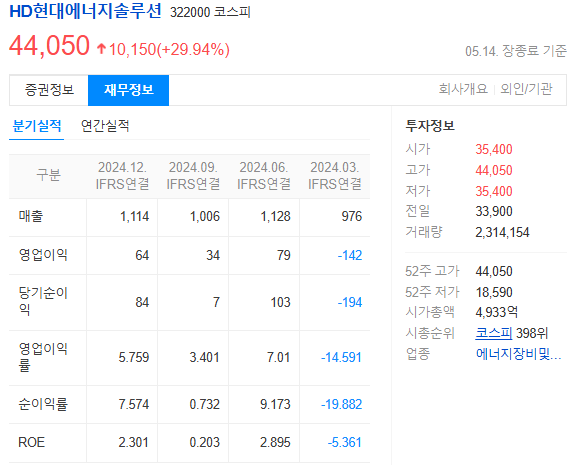Click the ROE value 2.895
The height and width of the screenshot is (465, 569).
coord(275,442)
